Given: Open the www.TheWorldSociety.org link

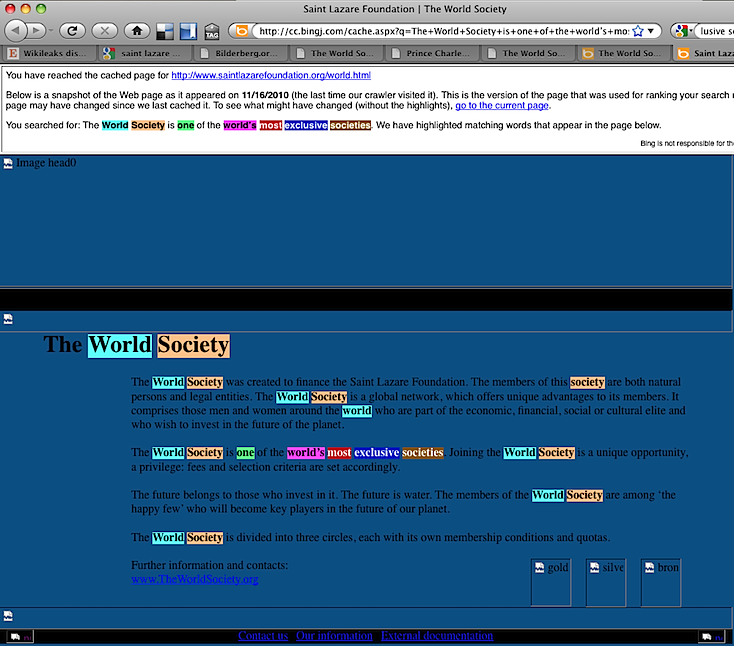Looking at the screenshot, I should tap(195, 579).
